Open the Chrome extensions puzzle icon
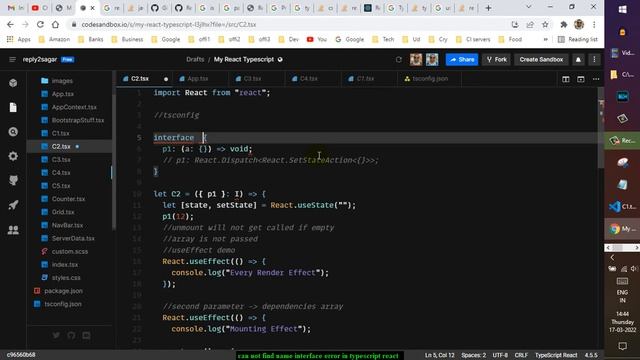 [x=564, y=24]
